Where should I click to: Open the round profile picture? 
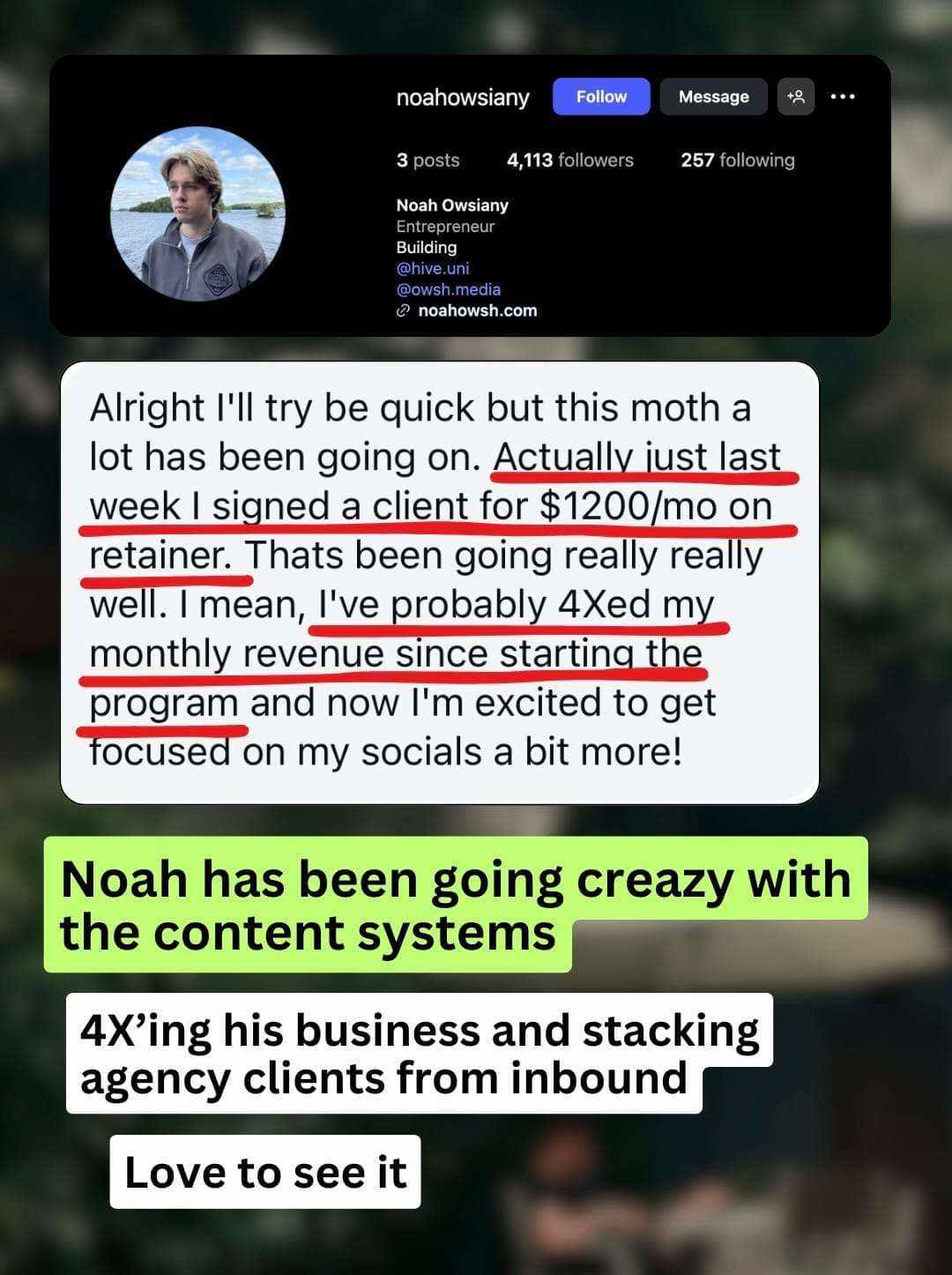click(197, 214)
